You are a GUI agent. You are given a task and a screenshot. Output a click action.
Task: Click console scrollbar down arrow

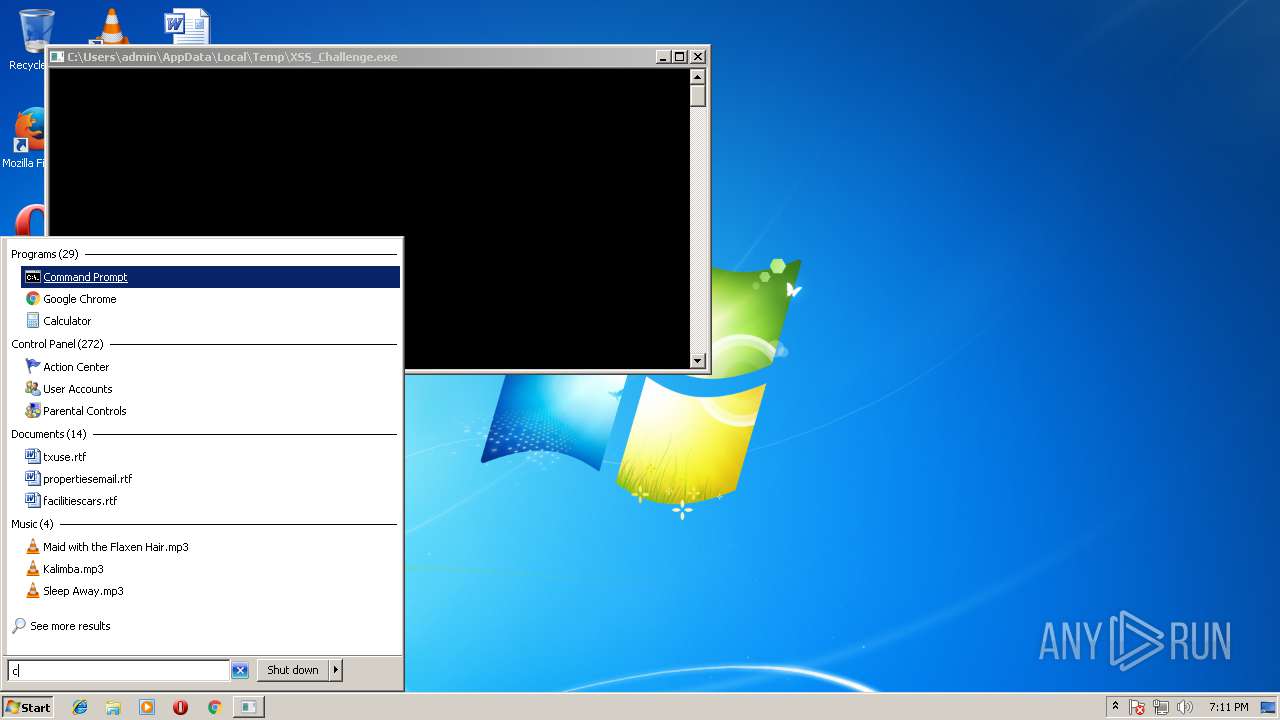pos(698,361)
